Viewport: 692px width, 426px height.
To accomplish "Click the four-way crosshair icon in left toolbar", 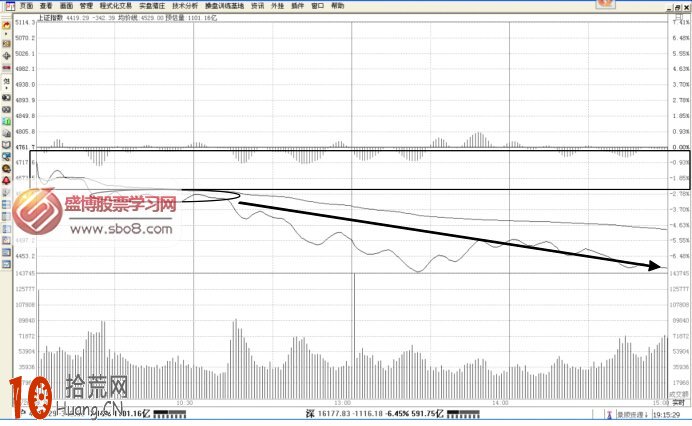I will (6, 56).
